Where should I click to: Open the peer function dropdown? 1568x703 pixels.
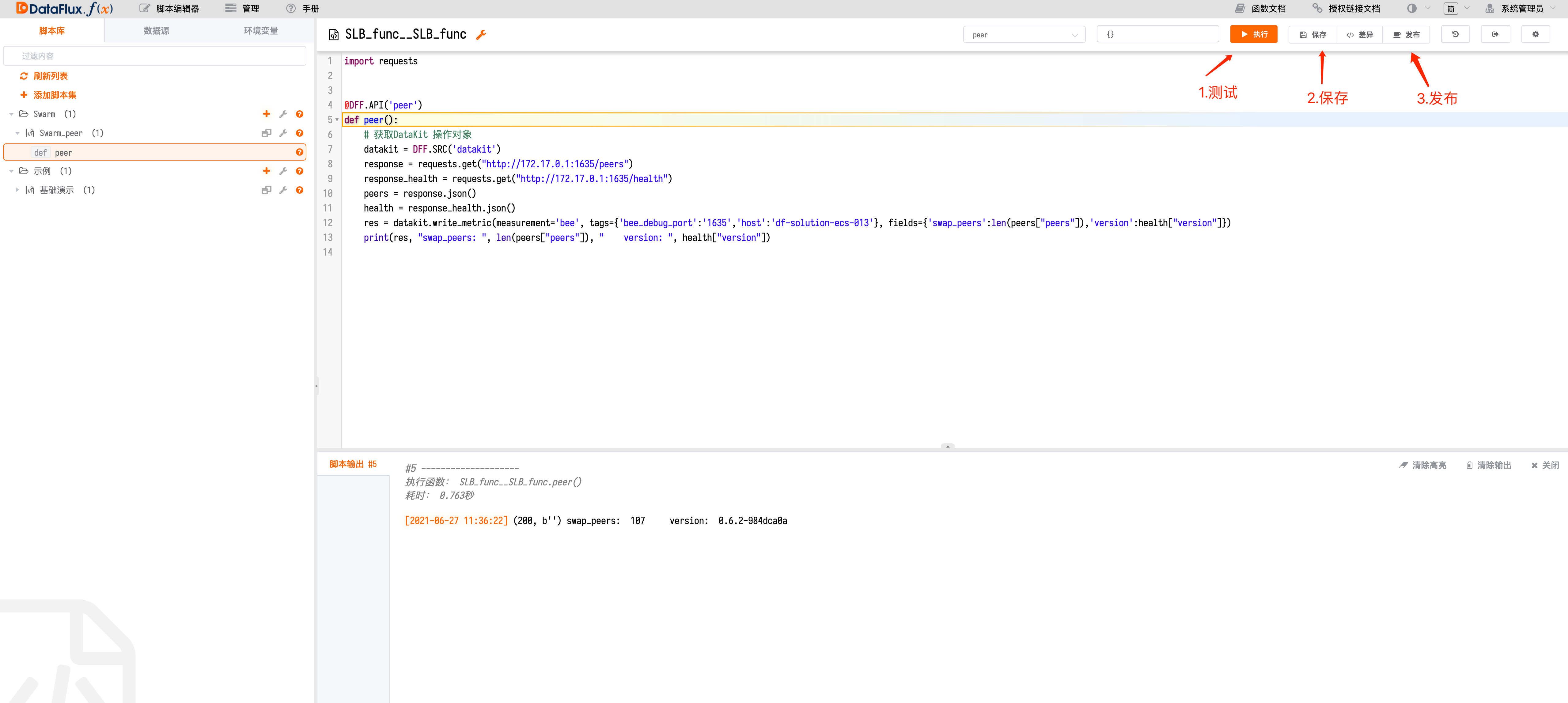(1024, 35)
